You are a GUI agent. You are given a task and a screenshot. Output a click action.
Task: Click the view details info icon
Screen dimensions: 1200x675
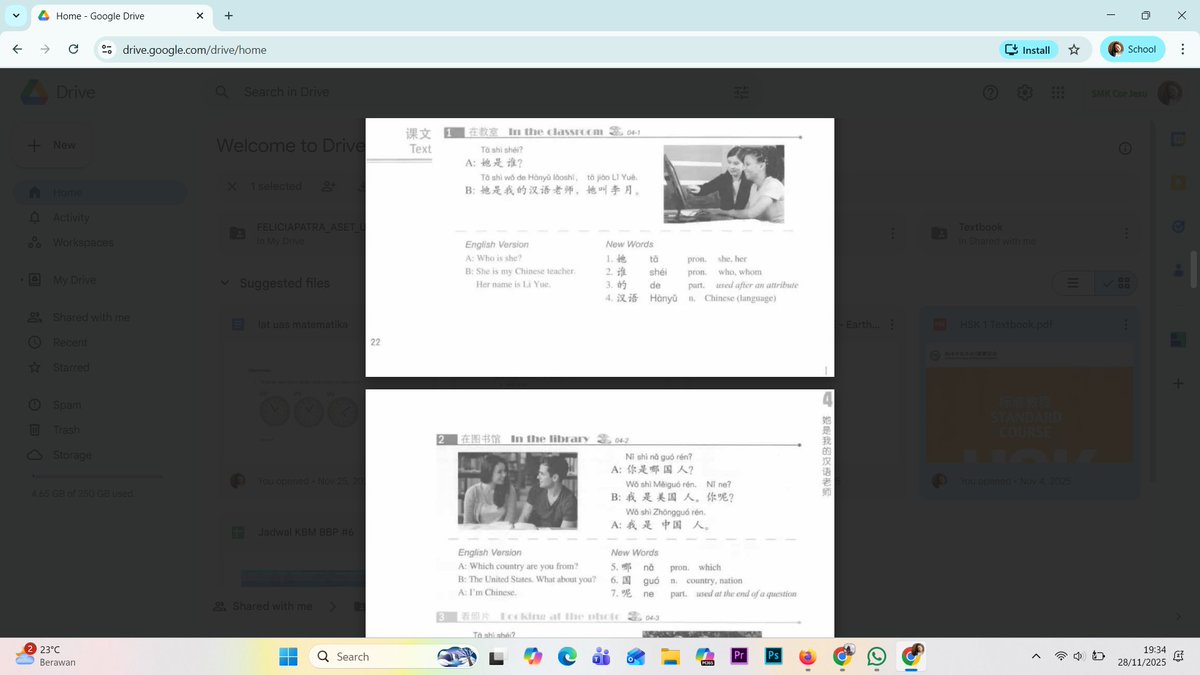click(1125, 148)
